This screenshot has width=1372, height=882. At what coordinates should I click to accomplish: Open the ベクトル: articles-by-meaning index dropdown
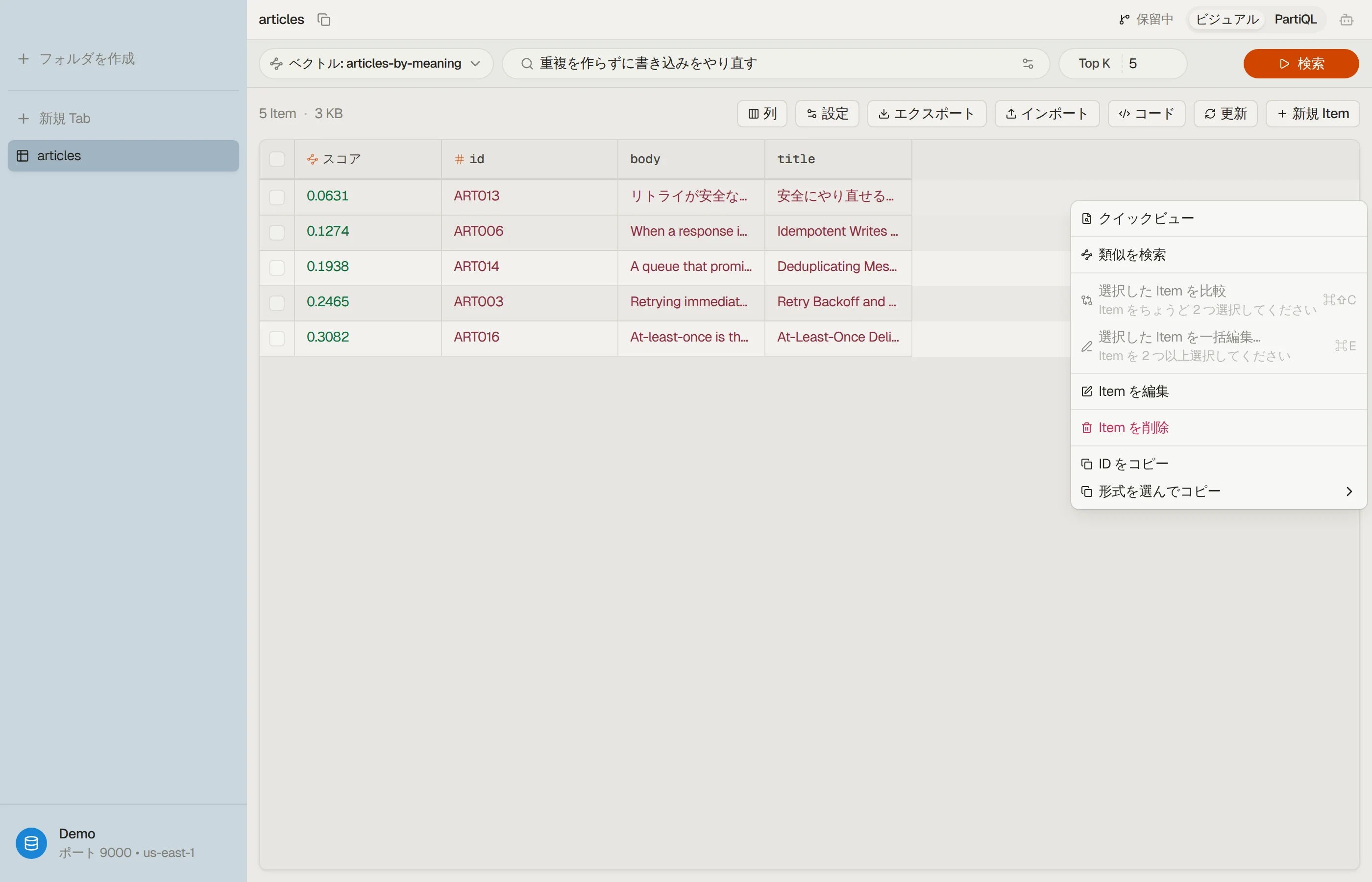pos(376,64)
